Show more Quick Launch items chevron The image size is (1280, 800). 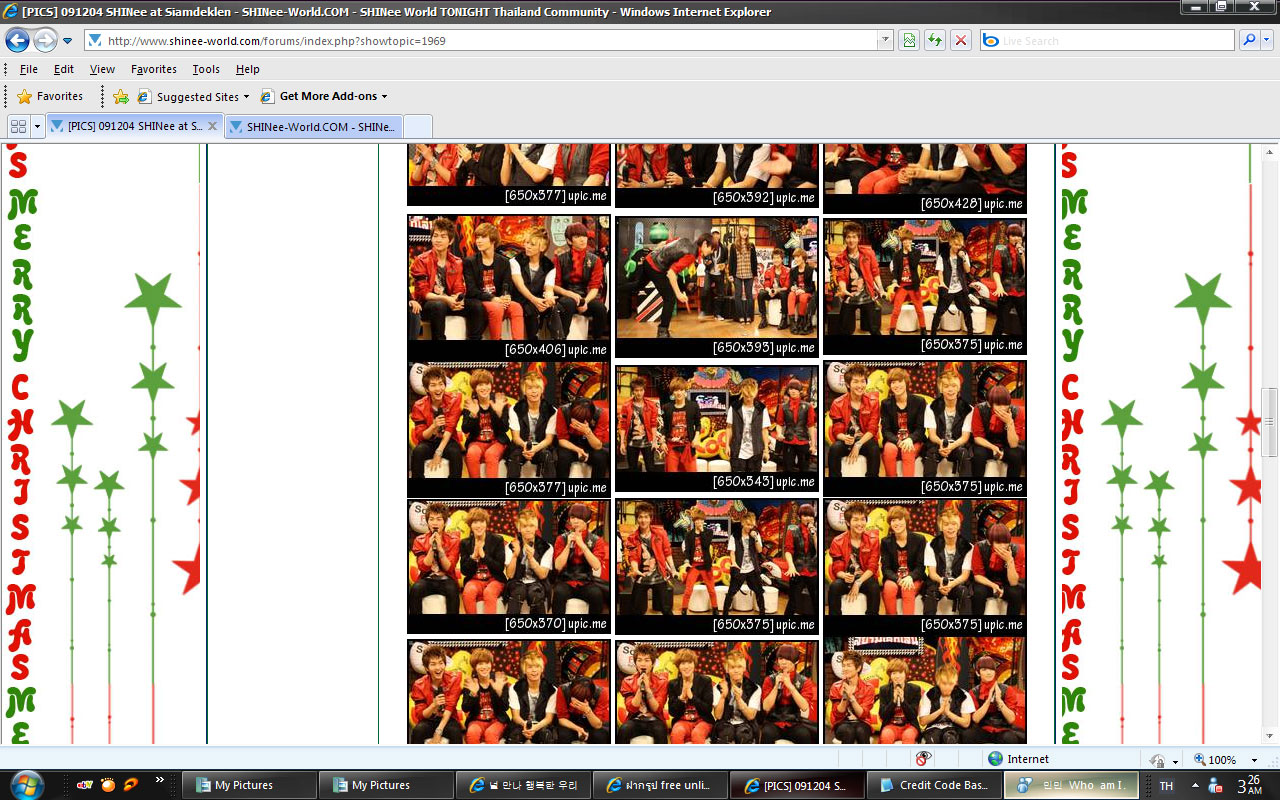[x=159, y=780]
